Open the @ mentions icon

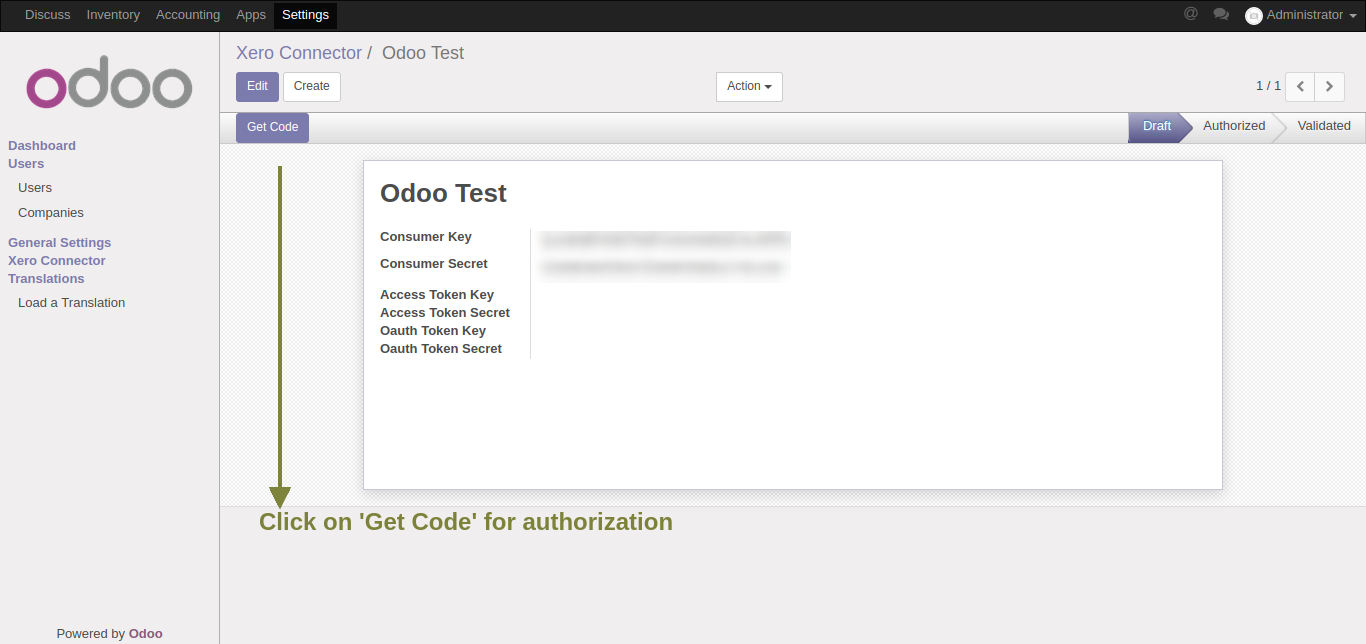coord(1190,14)
